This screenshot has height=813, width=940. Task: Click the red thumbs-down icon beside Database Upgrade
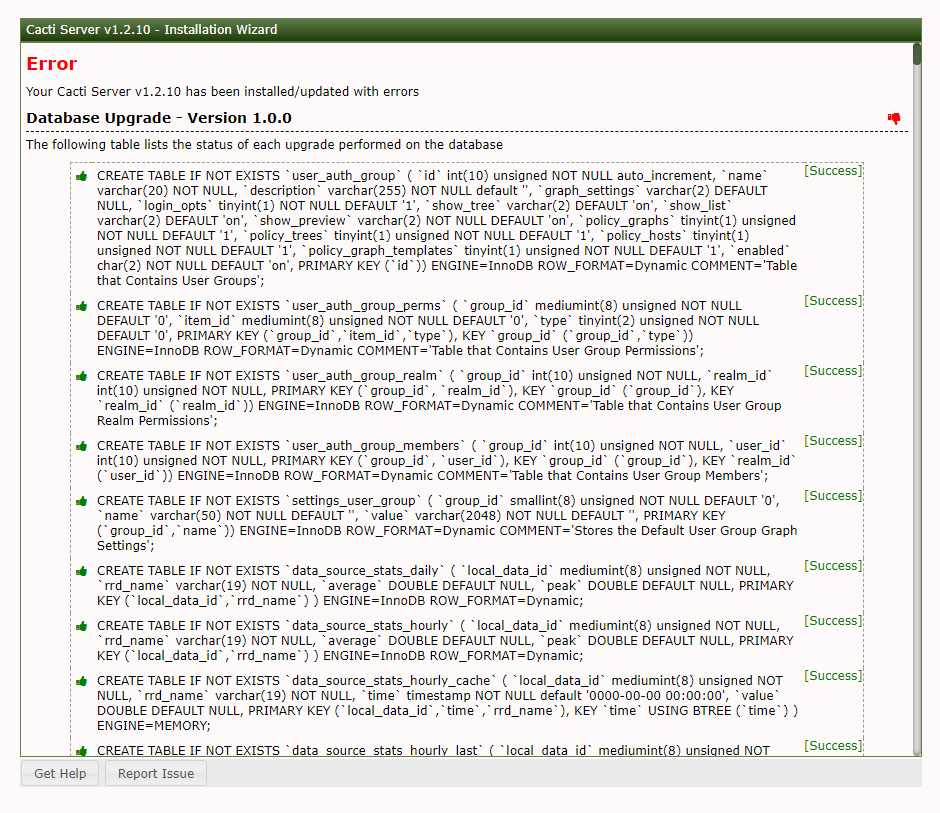pyautogui.click(x=894, y=118)
